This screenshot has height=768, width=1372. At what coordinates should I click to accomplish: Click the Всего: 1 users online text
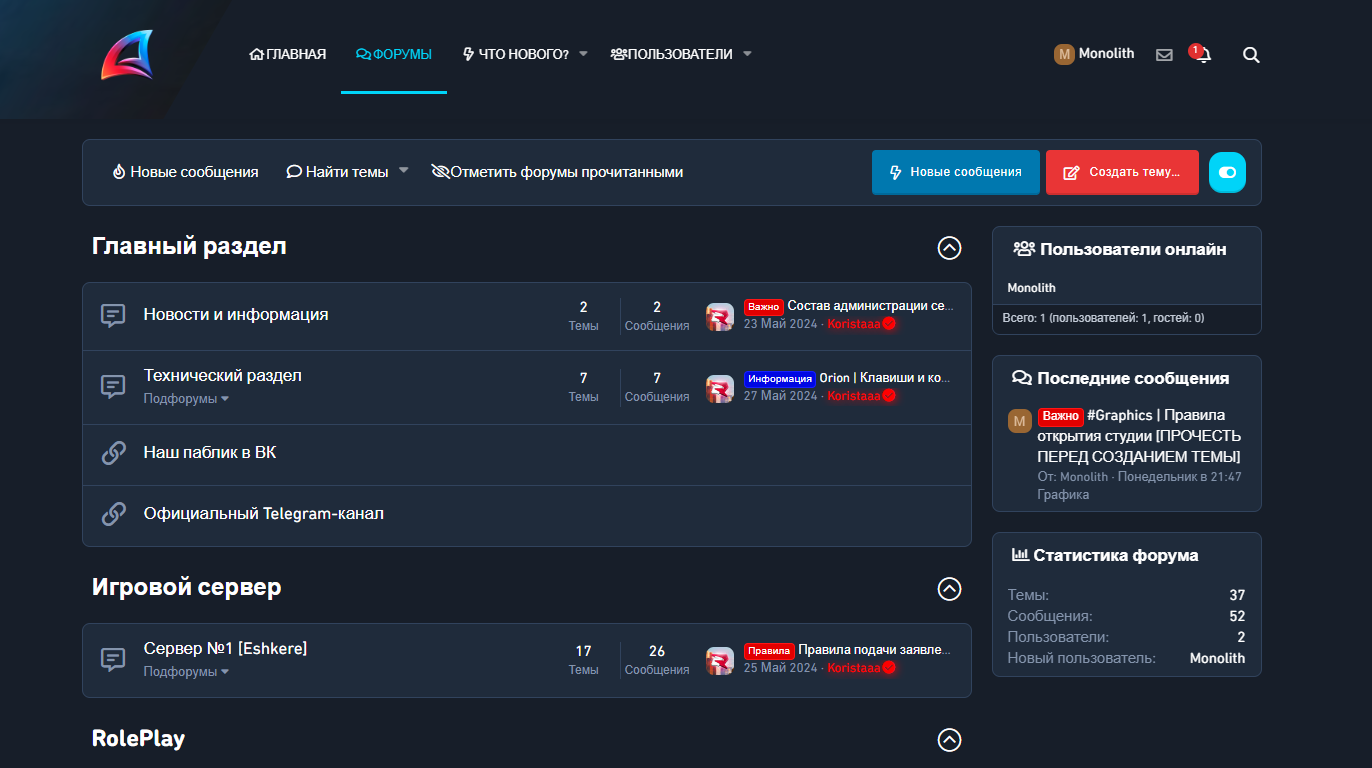point(1103,318)
